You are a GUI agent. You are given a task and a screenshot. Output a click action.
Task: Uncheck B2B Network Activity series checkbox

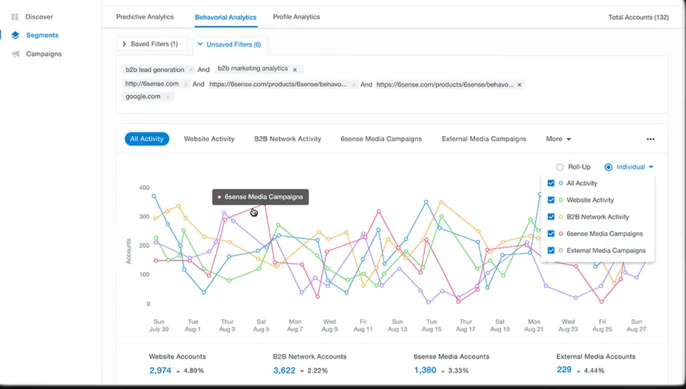tap(551, 217)
